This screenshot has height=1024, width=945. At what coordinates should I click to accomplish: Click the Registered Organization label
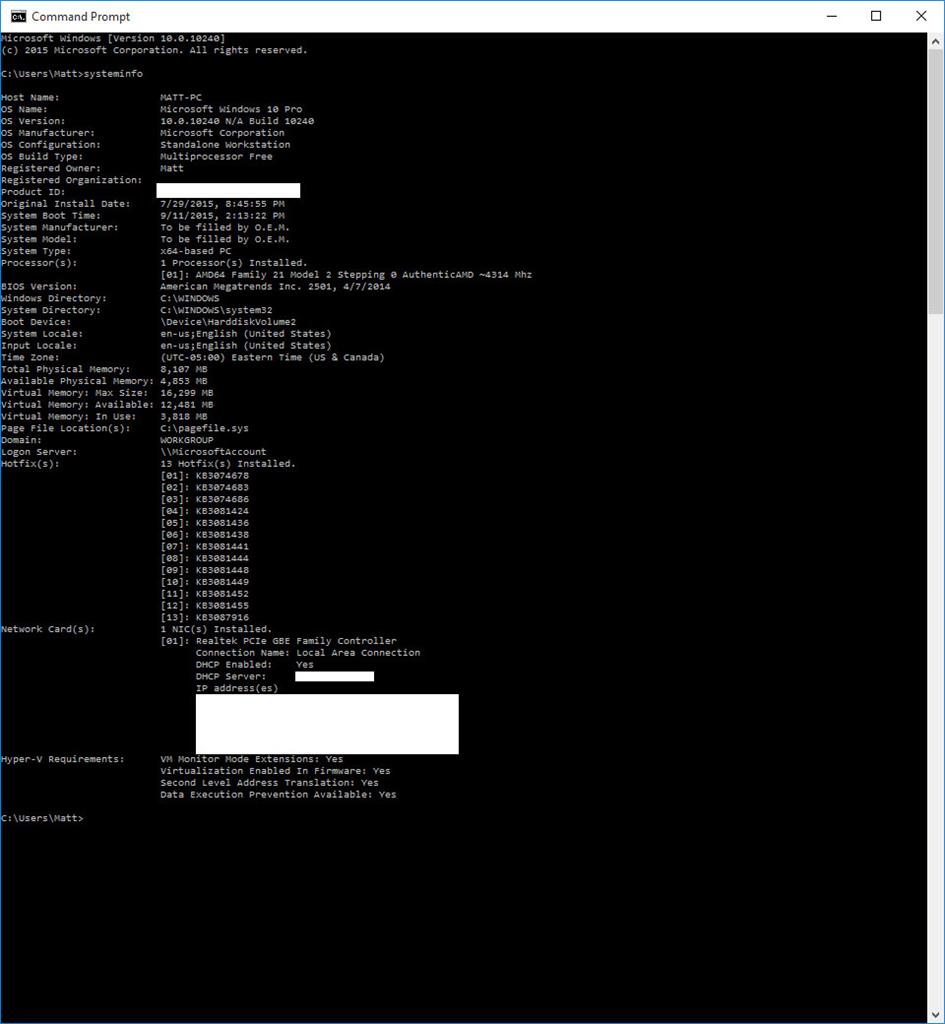coord(71,180)
